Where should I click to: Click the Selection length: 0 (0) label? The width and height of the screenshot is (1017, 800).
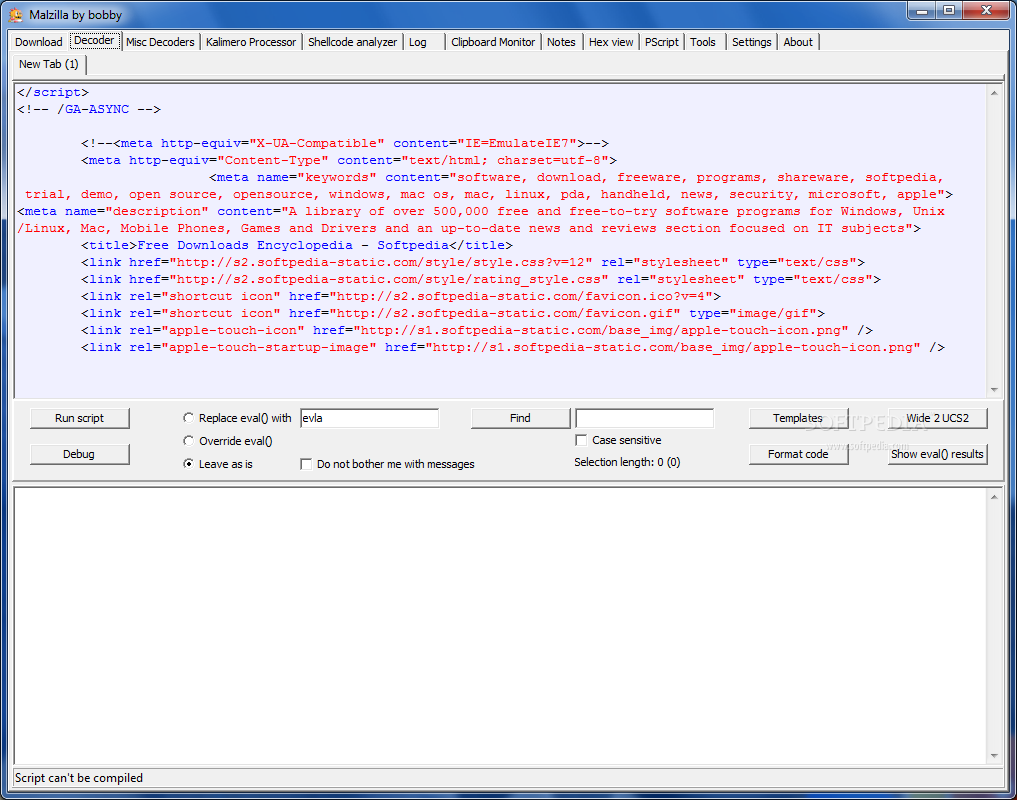click(627, 462)
